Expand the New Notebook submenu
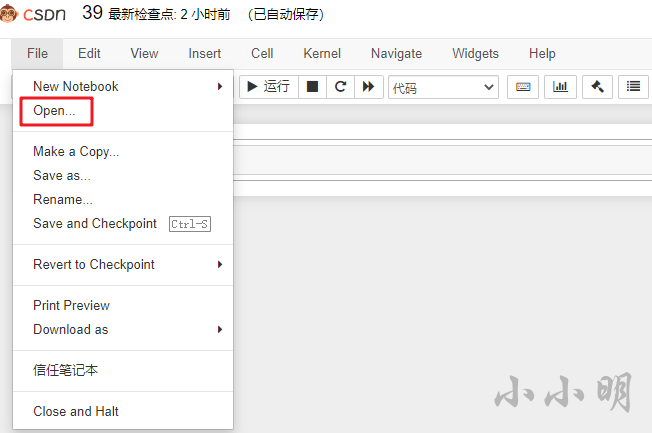 click(x=123, y=87)
